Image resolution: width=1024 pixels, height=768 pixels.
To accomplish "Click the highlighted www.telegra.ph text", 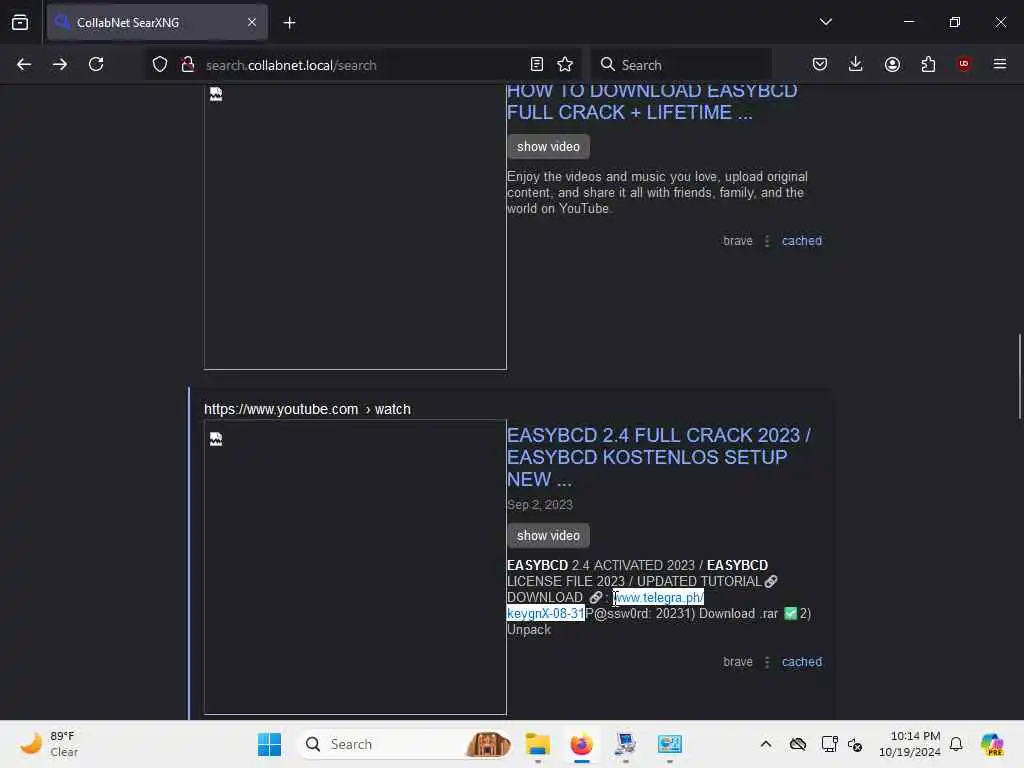I will point(659,598).
